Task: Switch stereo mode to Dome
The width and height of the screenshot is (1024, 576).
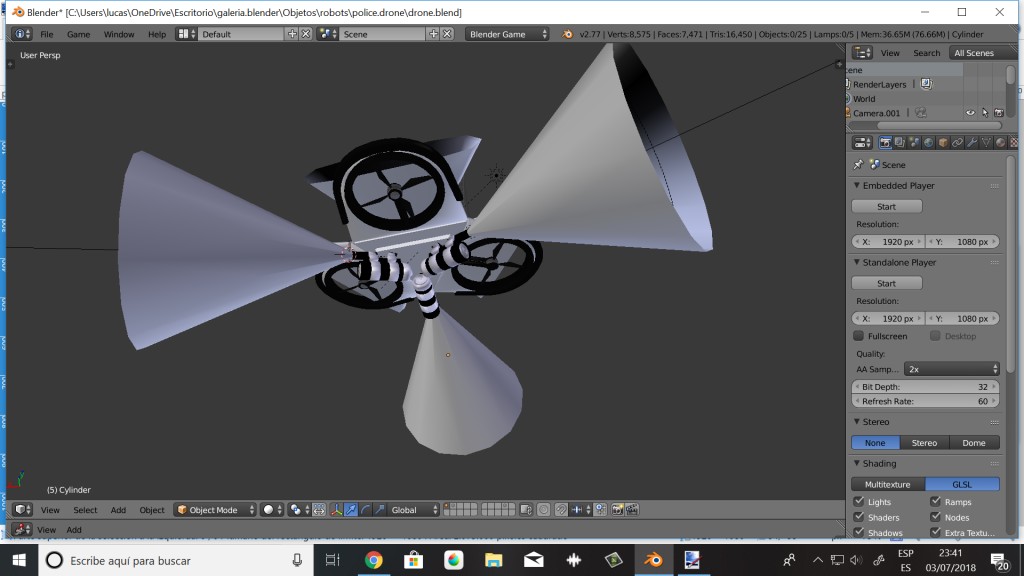Action: click(x=974, y=442)
